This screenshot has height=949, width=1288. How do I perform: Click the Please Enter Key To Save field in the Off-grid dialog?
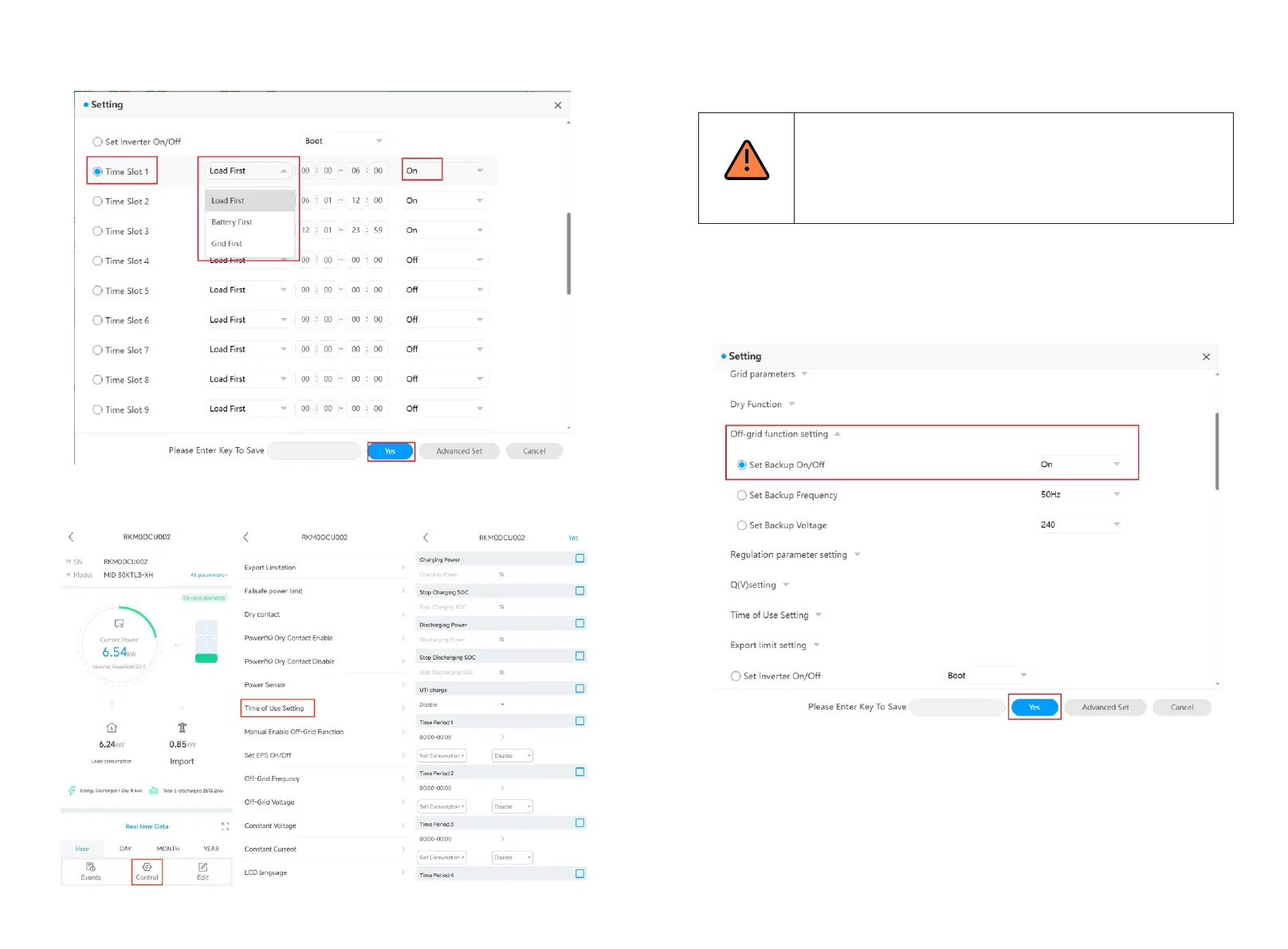956,707
